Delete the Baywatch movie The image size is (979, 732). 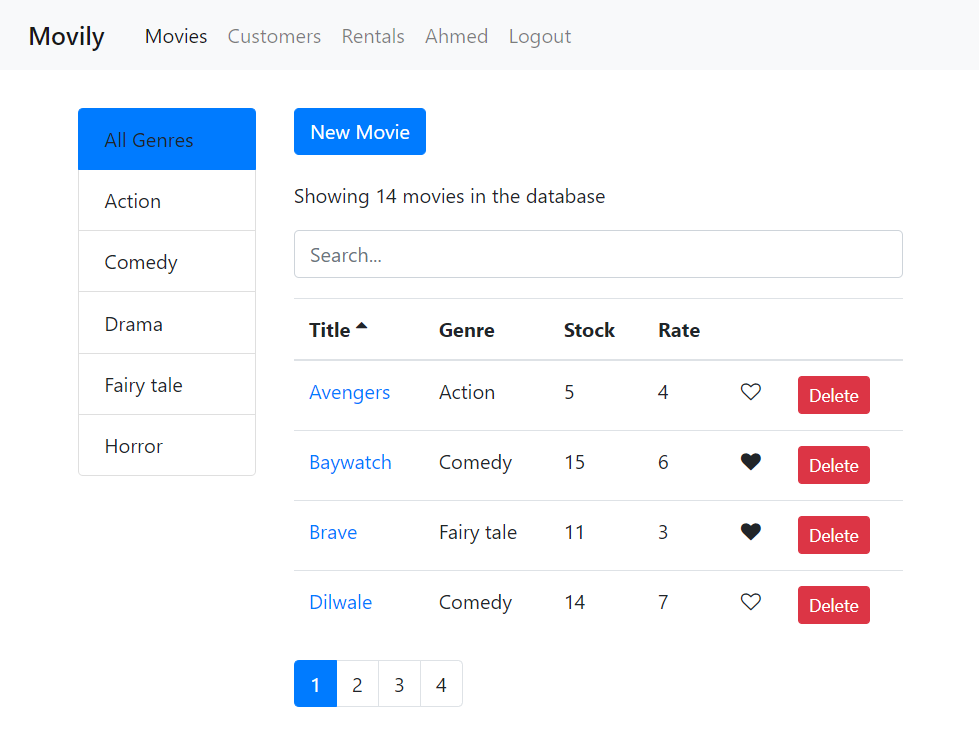pyautogui.click(x=834, y=465)
